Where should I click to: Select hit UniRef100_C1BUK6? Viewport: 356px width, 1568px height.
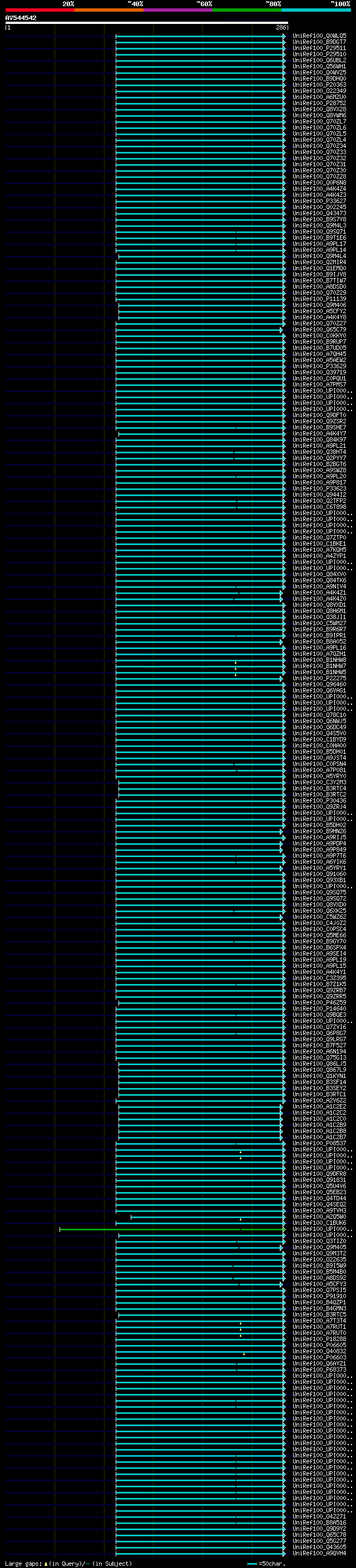click(x=319, y=1223)
